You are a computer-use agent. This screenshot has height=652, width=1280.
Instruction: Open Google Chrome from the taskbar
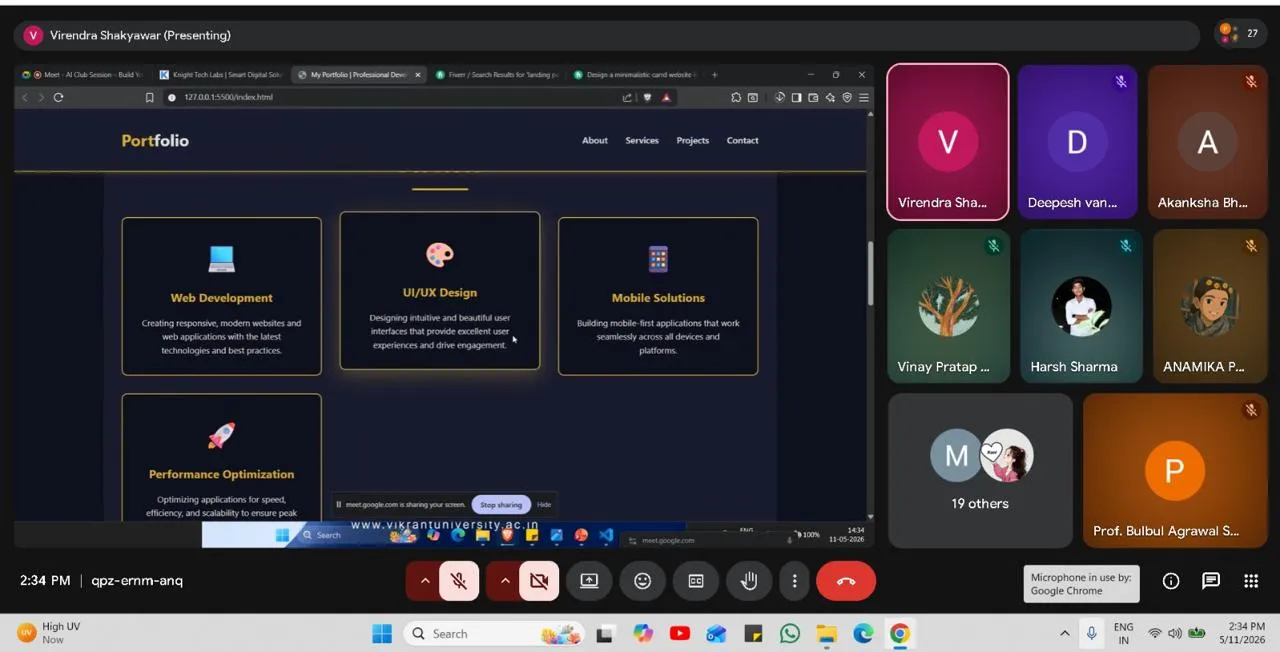[x=900, y=633]
